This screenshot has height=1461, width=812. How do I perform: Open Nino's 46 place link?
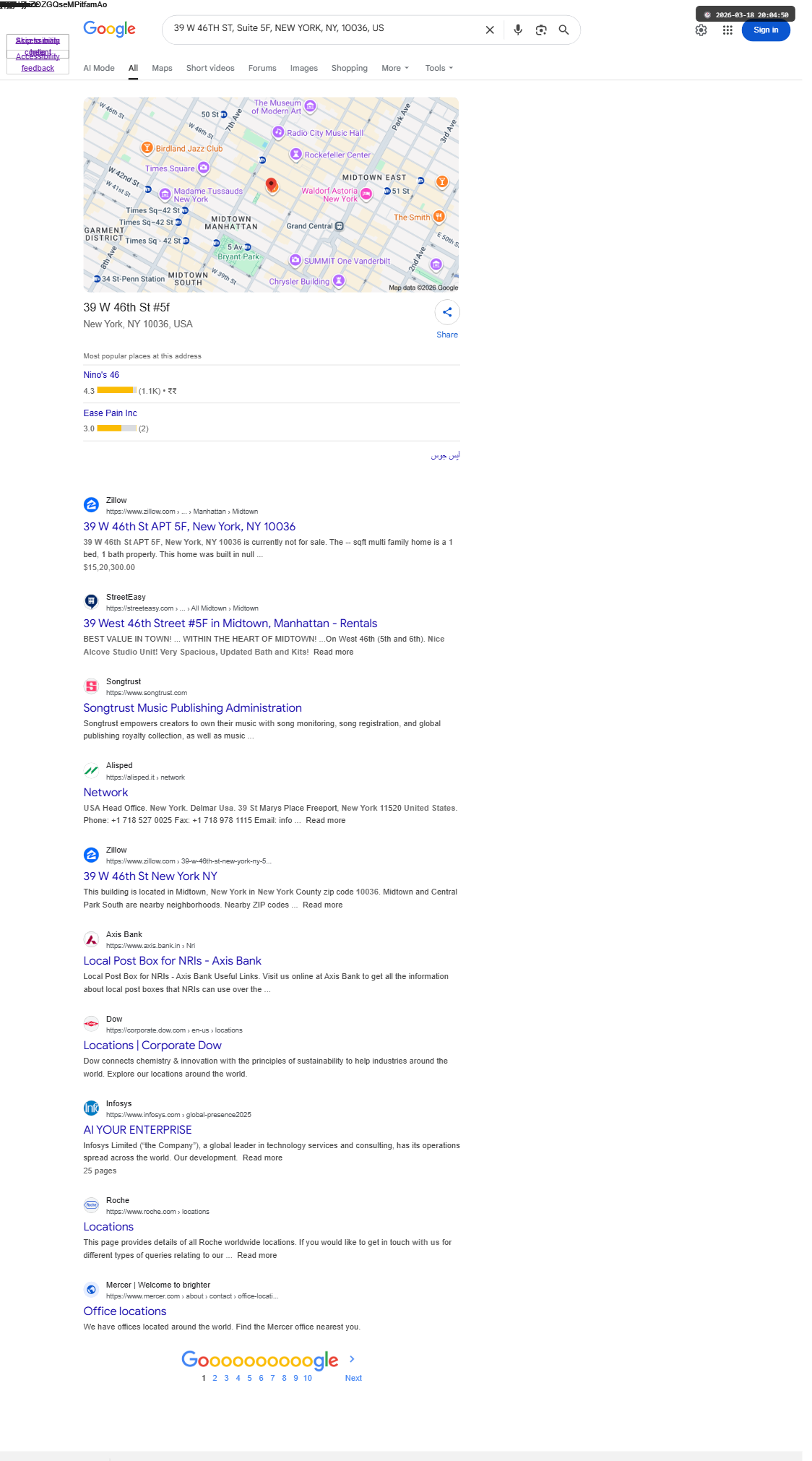(101, 375)
